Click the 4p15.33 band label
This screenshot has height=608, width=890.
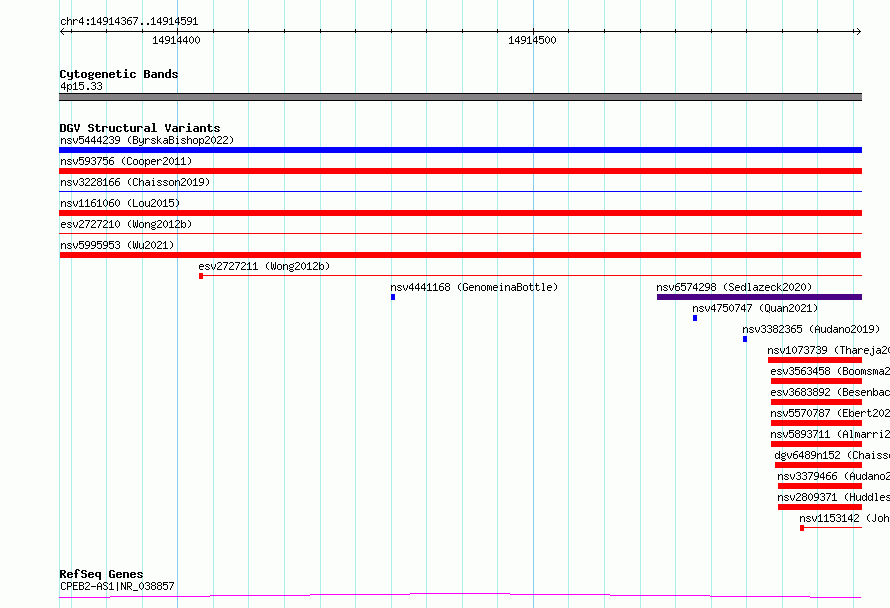tap(81, 86)
